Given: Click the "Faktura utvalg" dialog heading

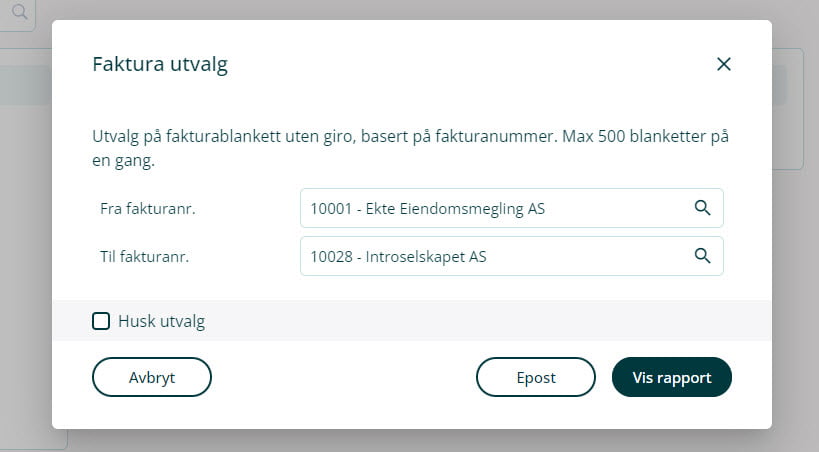Looking at the screenshot, I should point(160,65).
